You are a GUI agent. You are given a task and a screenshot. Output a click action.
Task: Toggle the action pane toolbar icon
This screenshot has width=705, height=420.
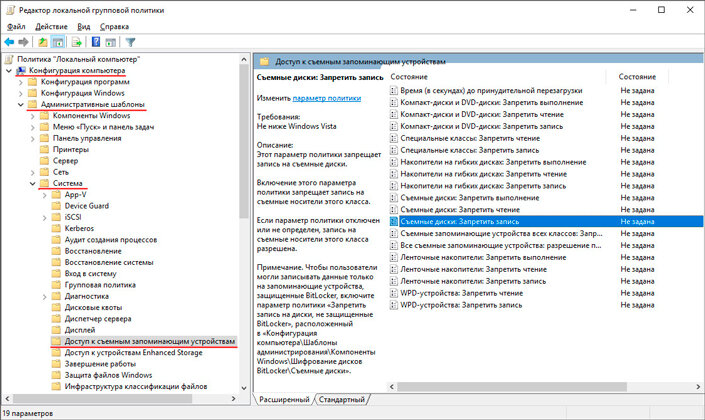tap(111, 42)
